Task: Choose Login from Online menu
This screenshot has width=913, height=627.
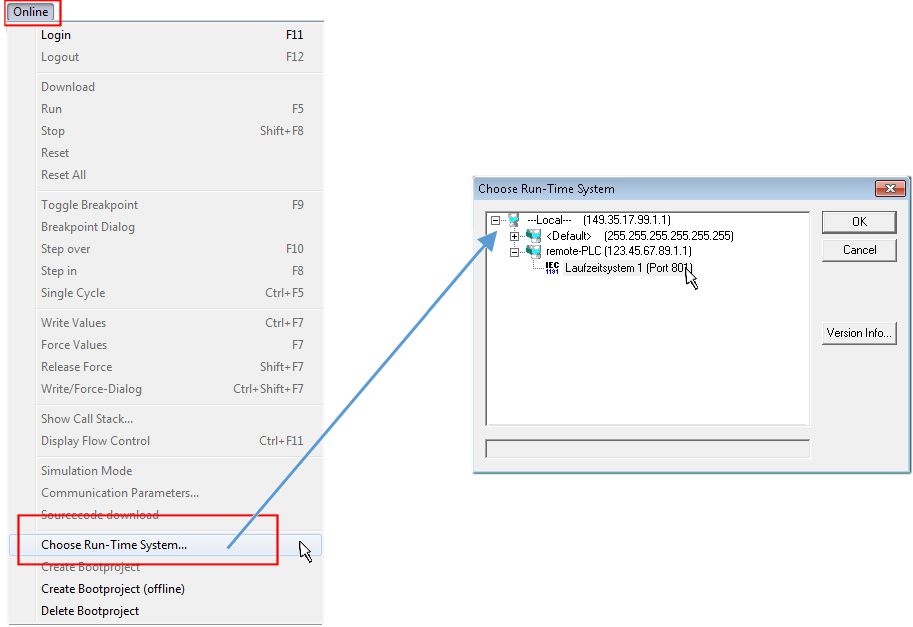Action: (56, 35)
